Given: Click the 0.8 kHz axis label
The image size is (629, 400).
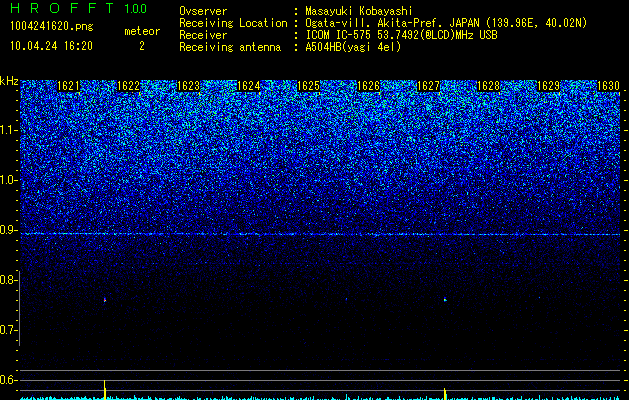Looking at the screenshot, I should (x=8, y=280).
